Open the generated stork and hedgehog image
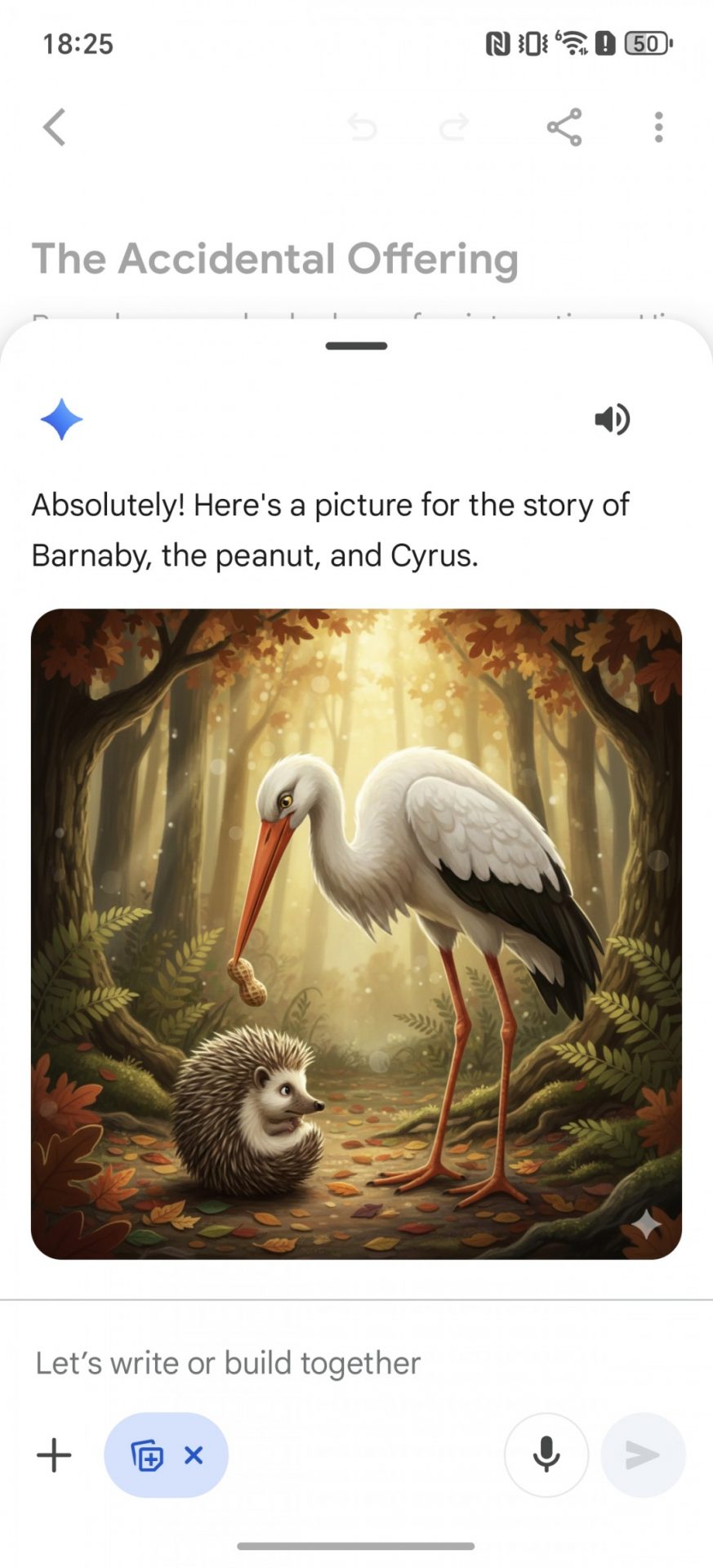713x1568 pixels. tap(356, 933)
